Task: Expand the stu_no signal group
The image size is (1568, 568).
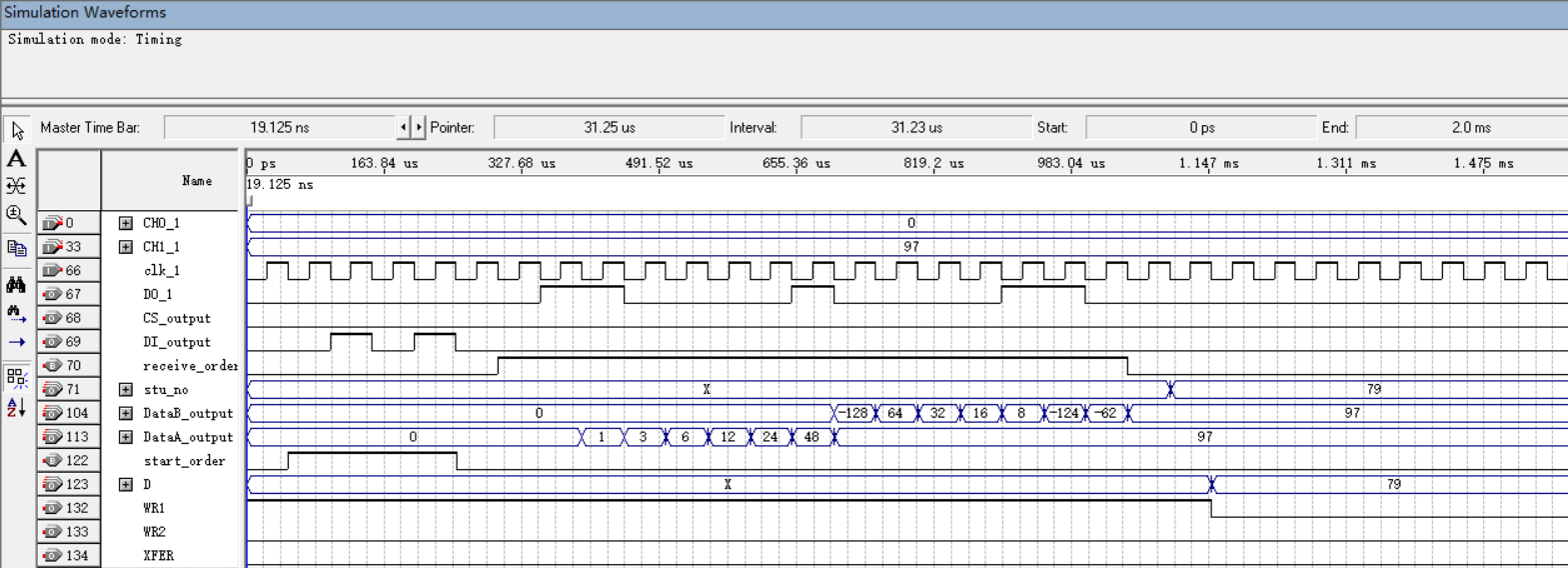Action: coord(126,389)
